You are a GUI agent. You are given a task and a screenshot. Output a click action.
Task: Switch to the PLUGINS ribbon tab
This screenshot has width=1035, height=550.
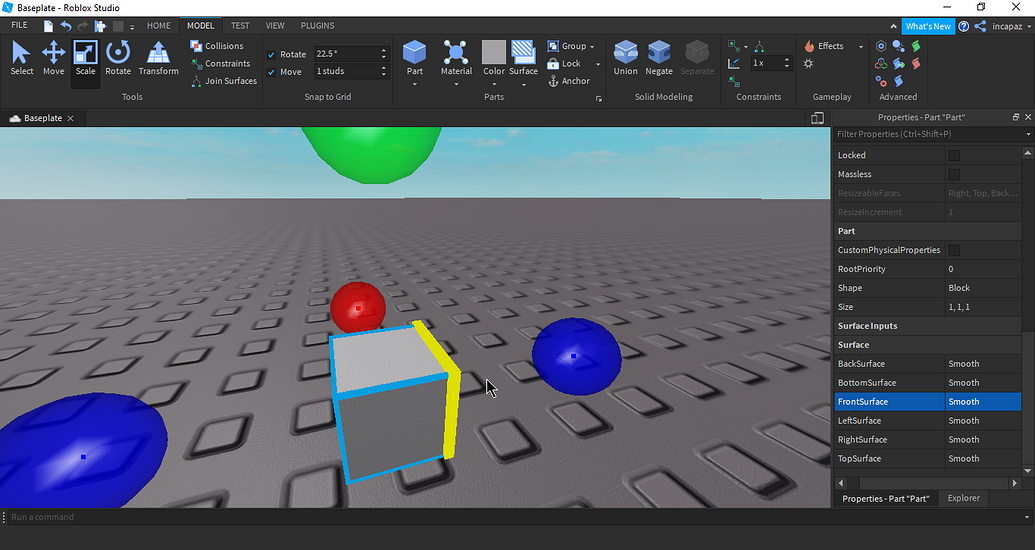[317, 26]
